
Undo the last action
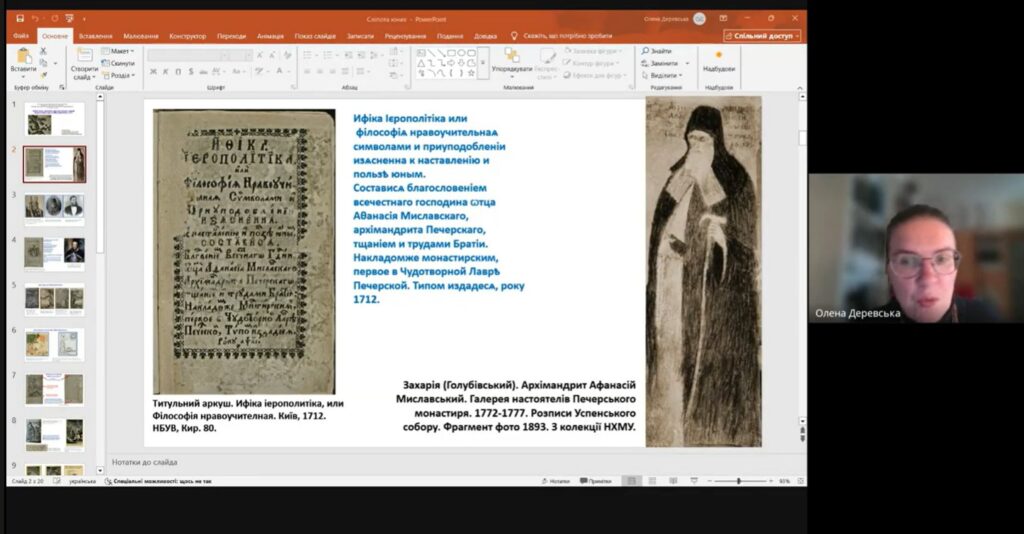tap(35, 18)
